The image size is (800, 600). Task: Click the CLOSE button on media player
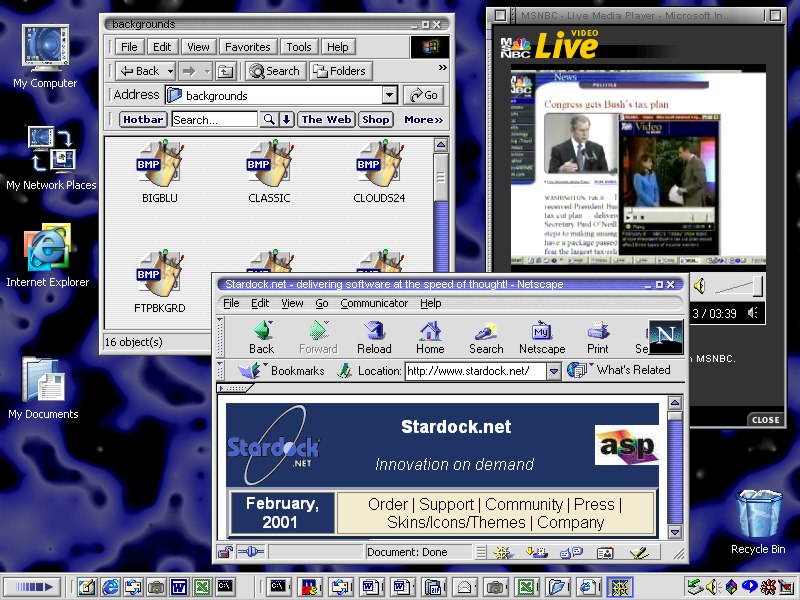[764, 420]
